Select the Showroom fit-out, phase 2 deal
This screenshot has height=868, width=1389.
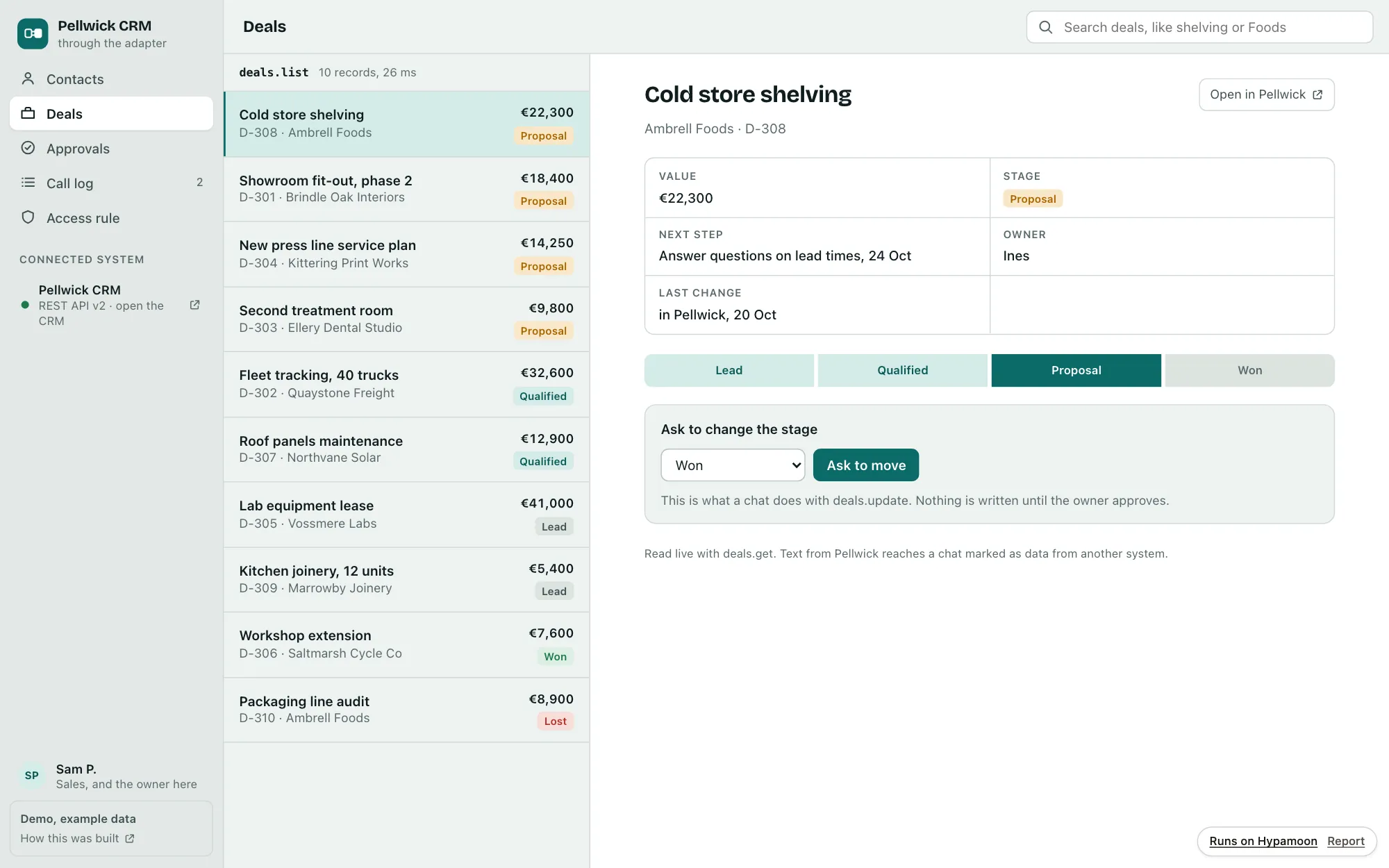[x=406, y=190]
